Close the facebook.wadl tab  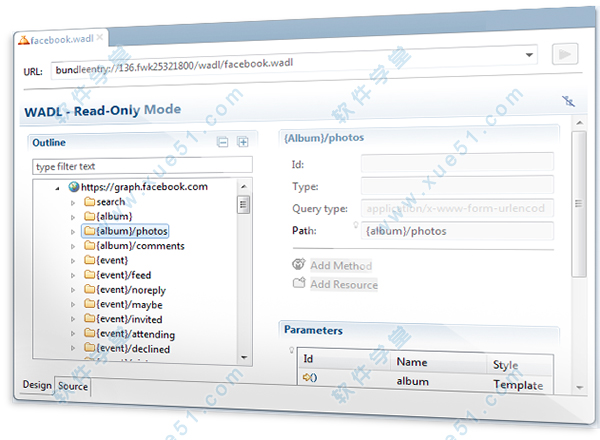tap(99, 37)
